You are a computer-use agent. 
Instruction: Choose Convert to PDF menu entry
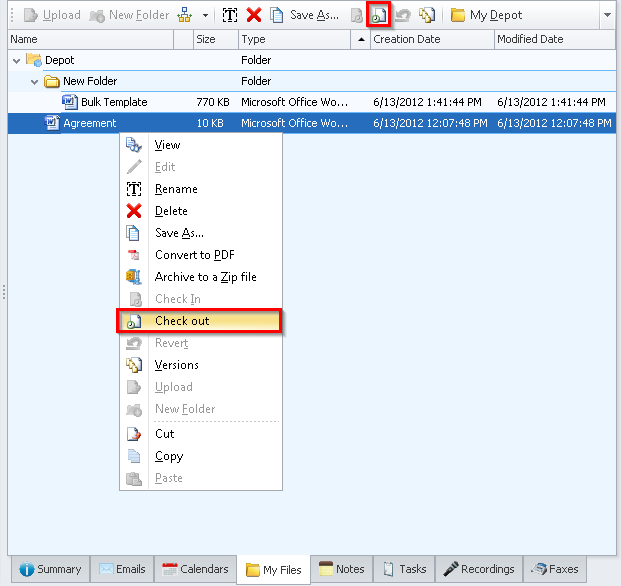coord(194,255)
